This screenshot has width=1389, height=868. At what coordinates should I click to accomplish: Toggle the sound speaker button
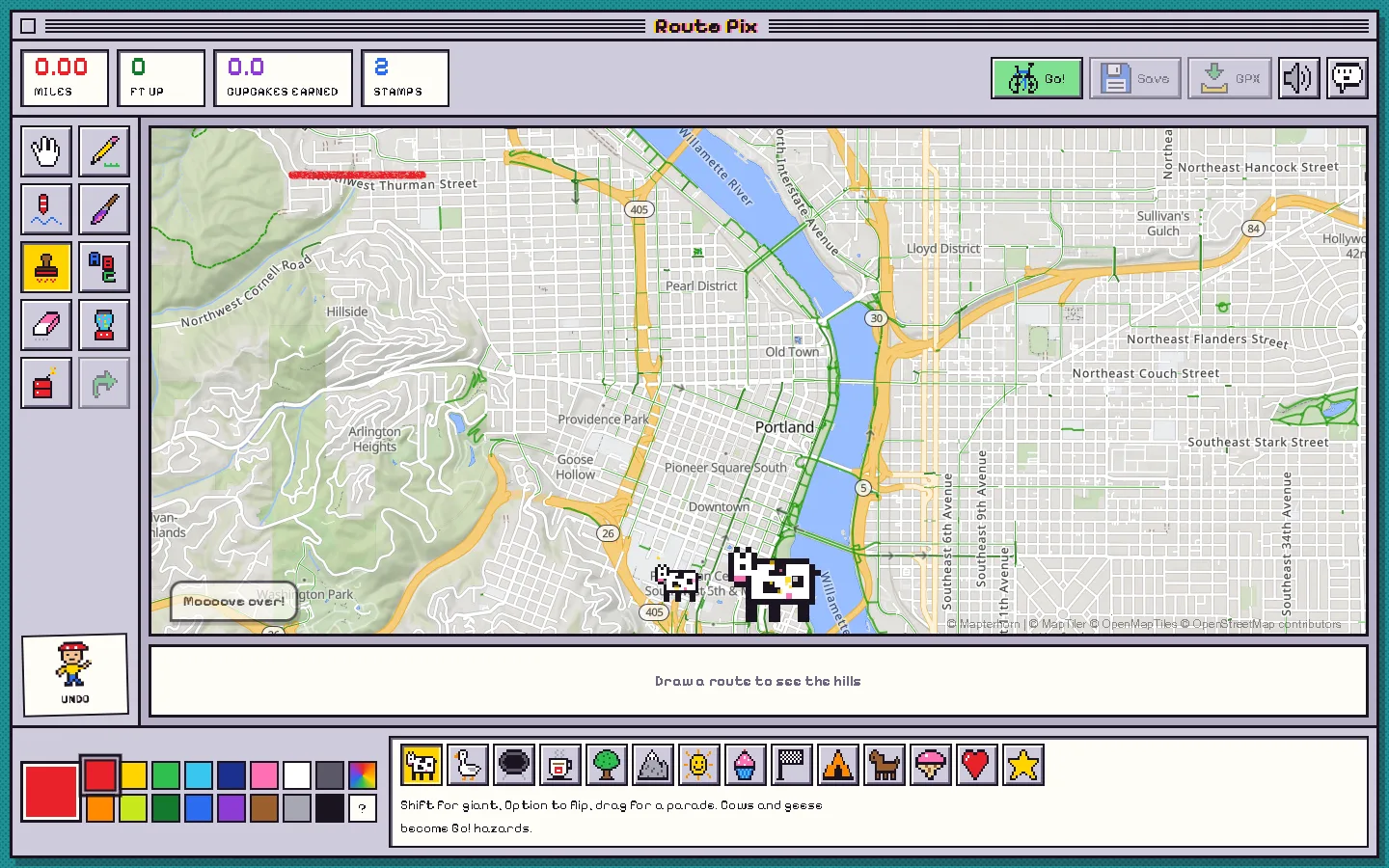pyautogui.click(x=1299, y=78)
